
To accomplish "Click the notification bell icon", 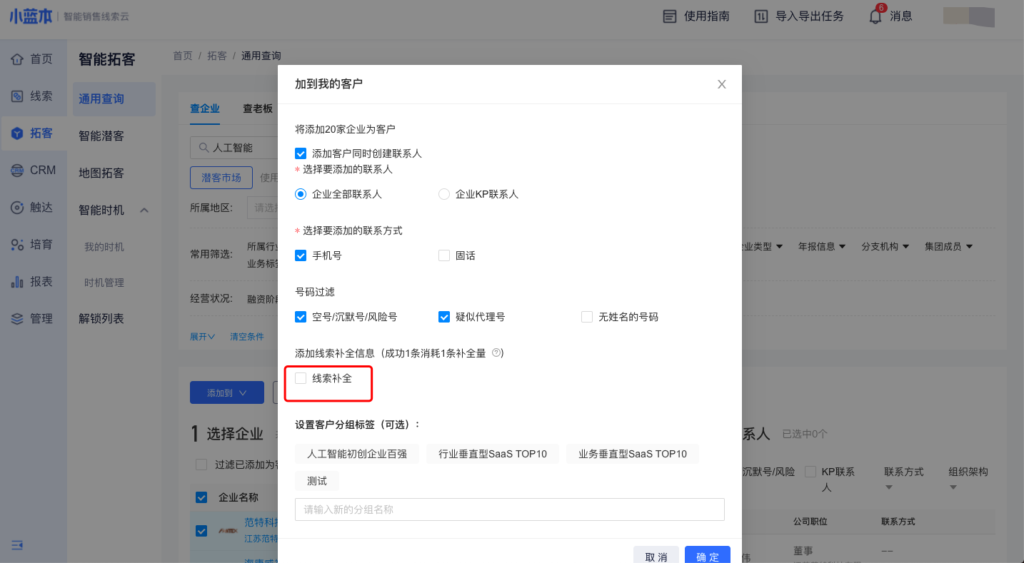I will [x=875, y=16].
